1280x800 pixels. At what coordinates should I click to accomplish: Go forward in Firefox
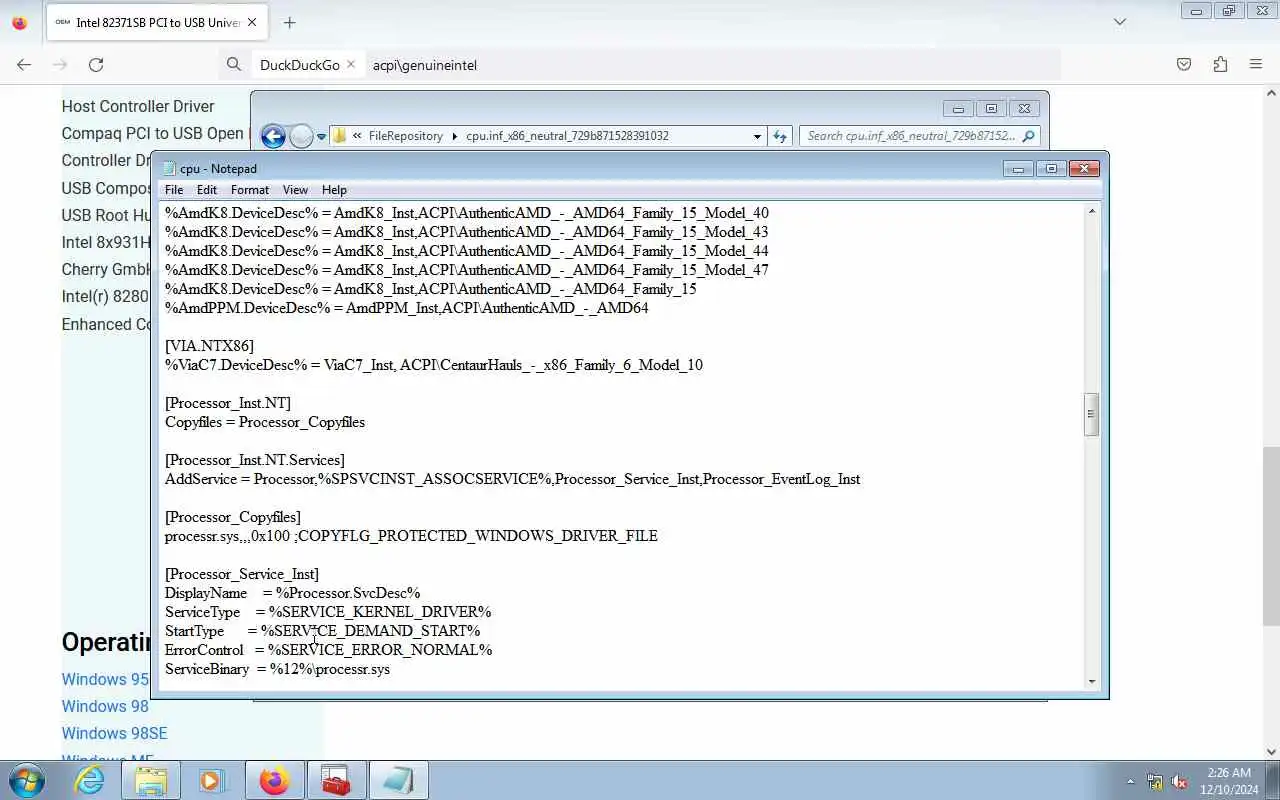coord(60,64)
